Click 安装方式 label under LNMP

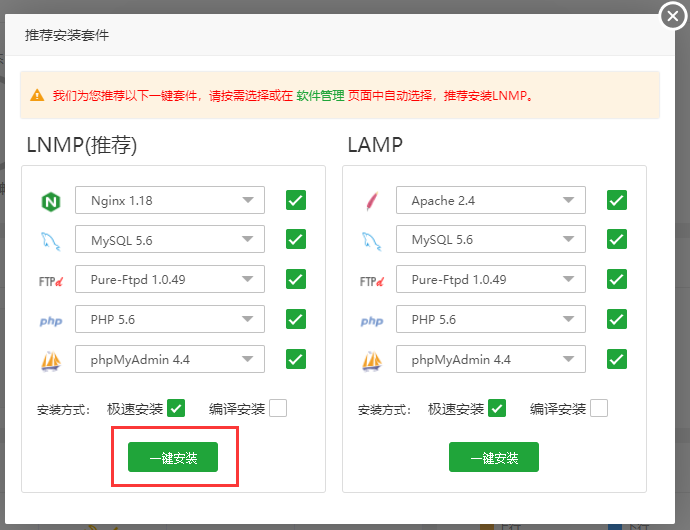[63, 410]
